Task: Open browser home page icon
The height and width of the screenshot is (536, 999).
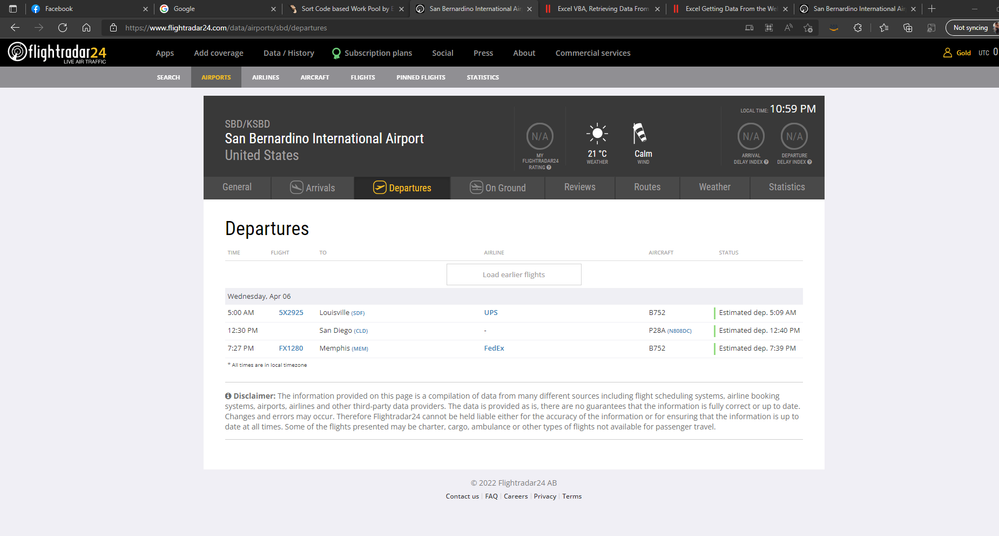Action: pos(86,27)
